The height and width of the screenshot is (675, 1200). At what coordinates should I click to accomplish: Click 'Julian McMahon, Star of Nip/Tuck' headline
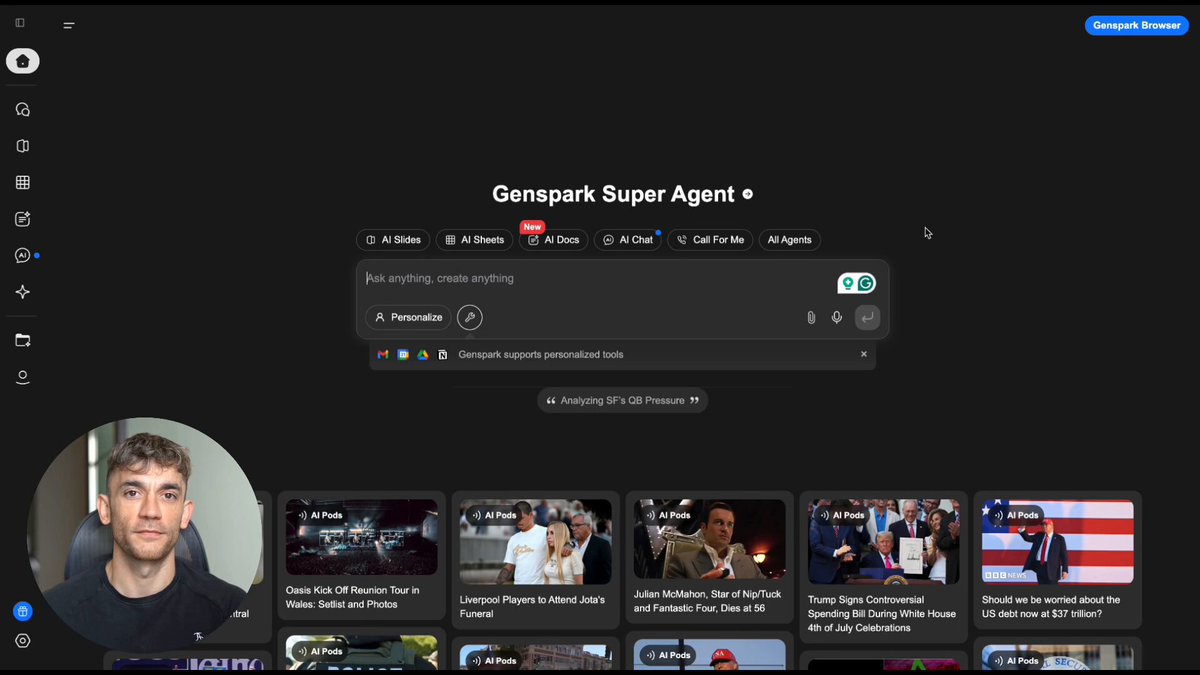point(706,600)
